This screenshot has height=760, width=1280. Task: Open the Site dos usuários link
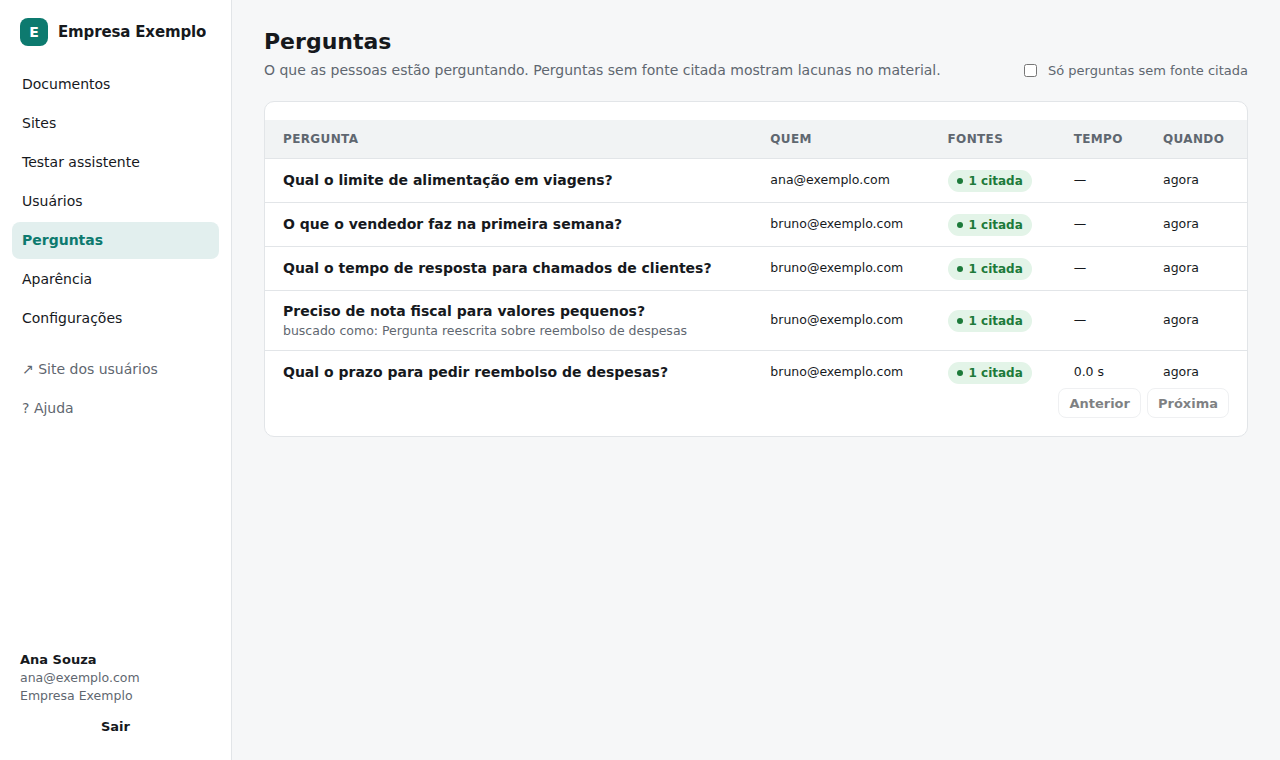pyautogui.click(x=115, y=369)
